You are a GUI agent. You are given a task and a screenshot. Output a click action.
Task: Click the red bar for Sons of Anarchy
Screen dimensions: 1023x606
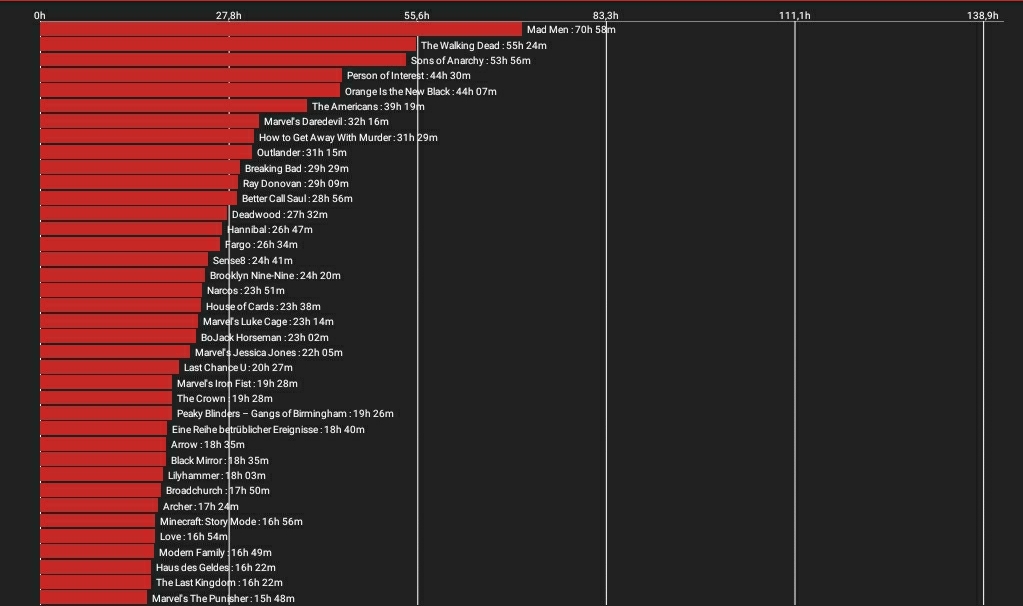[x=223, y=60]
